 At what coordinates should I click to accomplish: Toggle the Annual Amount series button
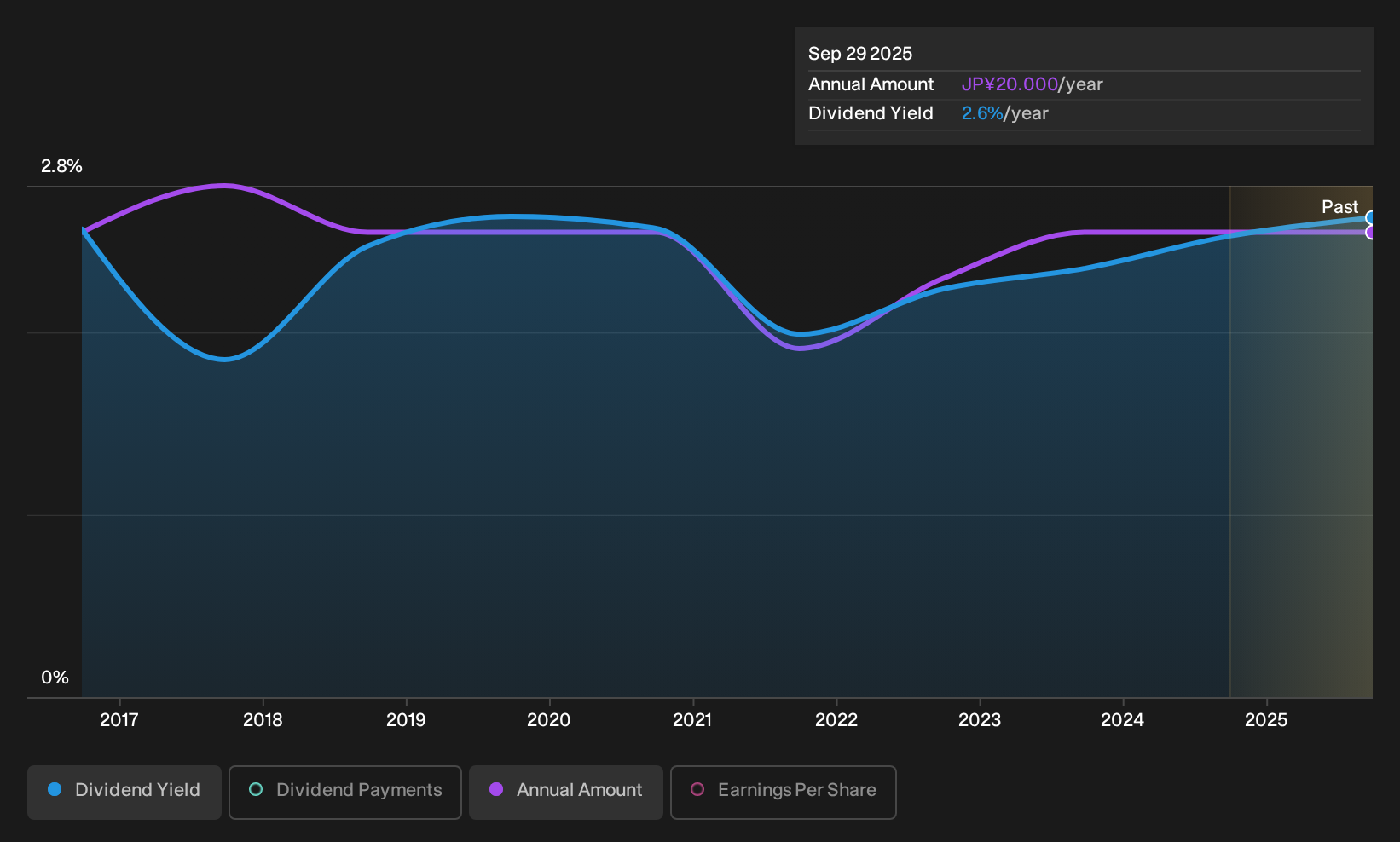point(566,792)
